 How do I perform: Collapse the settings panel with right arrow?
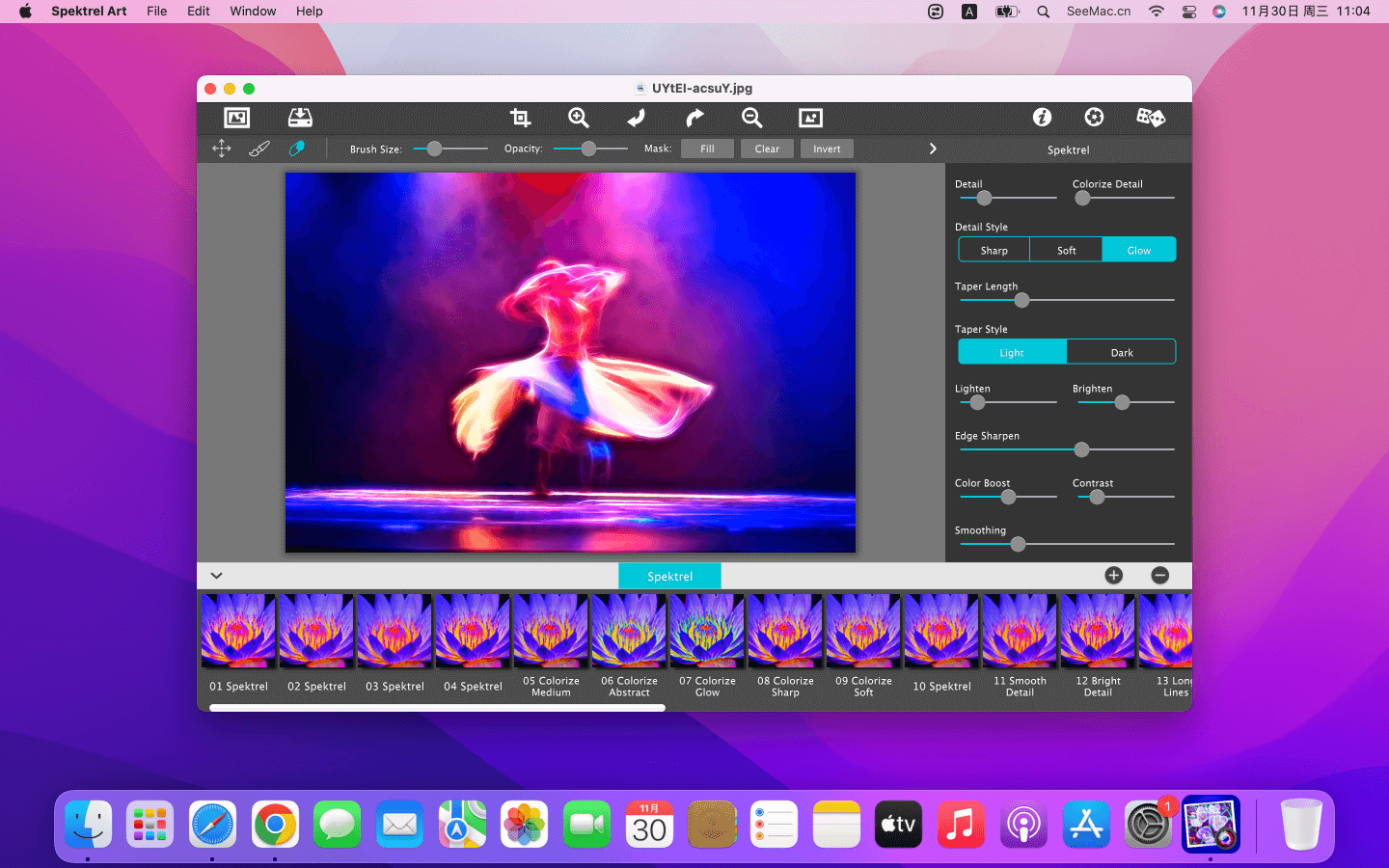pyautogui.click(x=933, y=149)
